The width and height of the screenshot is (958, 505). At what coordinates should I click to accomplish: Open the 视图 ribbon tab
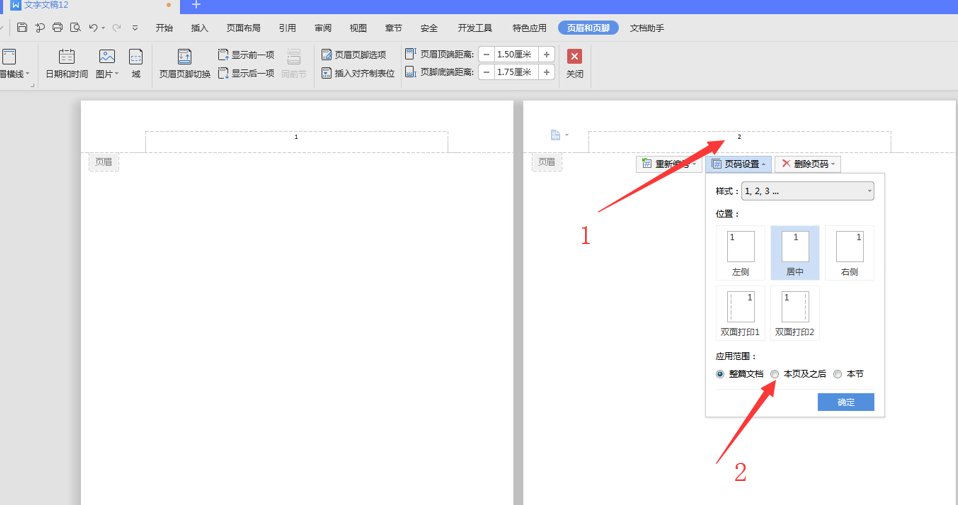click(x=358, y=28)
